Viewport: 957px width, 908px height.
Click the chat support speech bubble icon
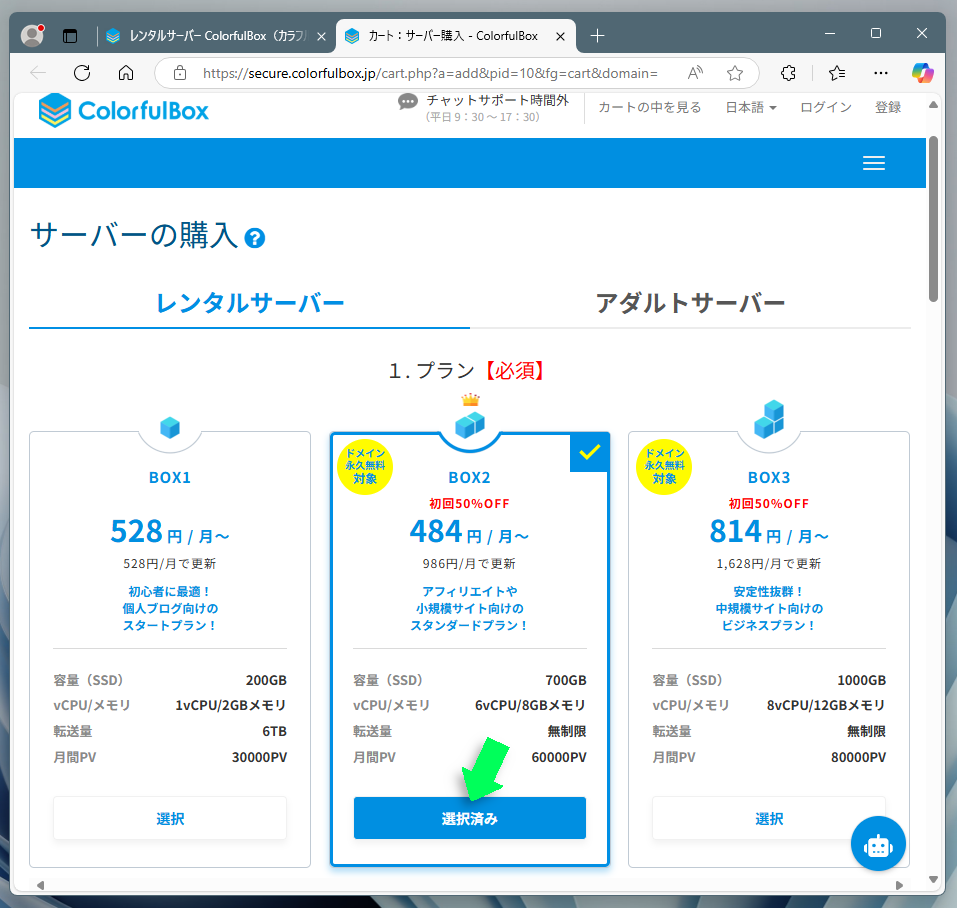tap(408, 101)
